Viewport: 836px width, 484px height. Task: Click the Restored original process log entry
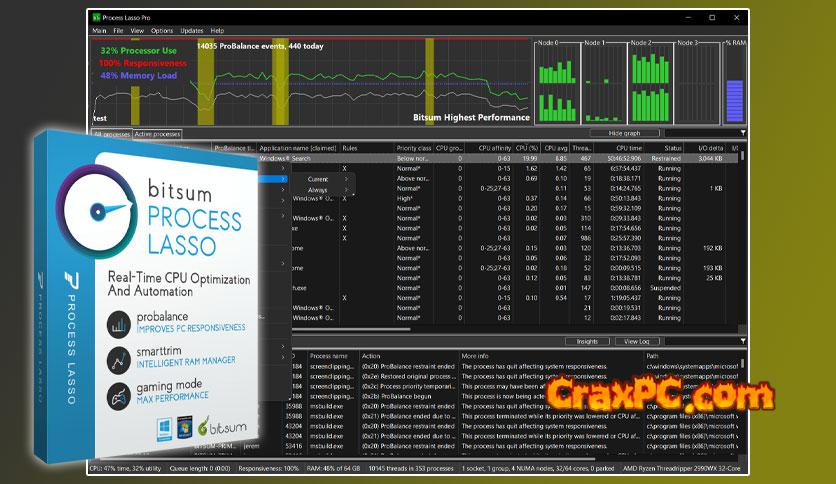408,376
